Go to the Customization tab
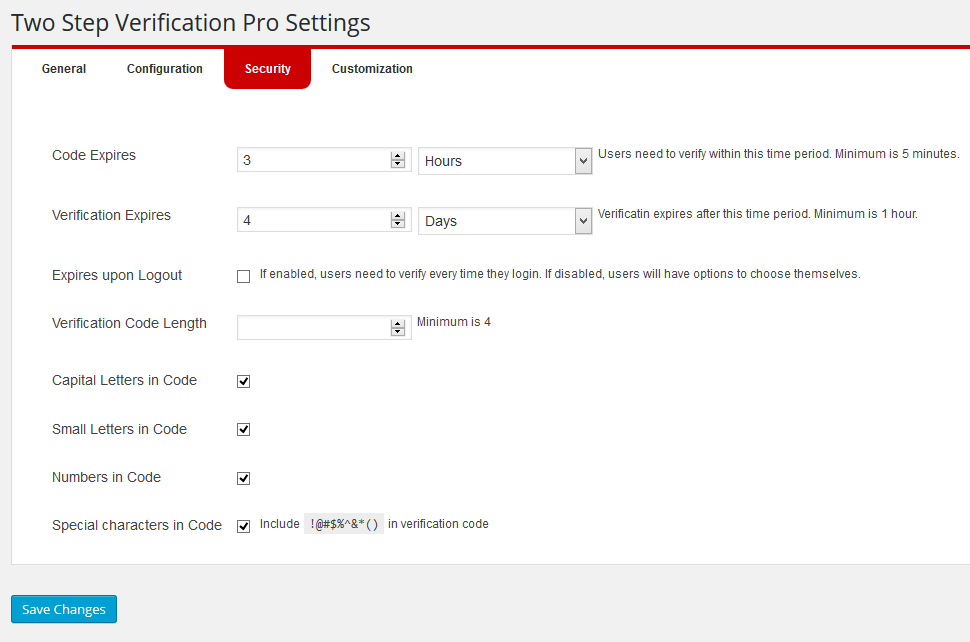Image resolution: width=970 pixels, height=642 pixels. [x=372, y=69]
